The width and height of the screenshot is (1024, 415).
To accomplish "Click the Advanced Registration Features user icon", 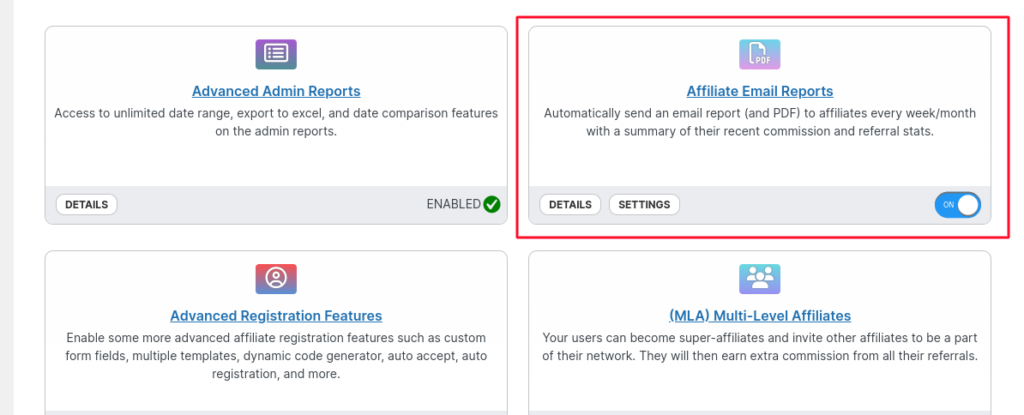I will (x=276, y=279).
